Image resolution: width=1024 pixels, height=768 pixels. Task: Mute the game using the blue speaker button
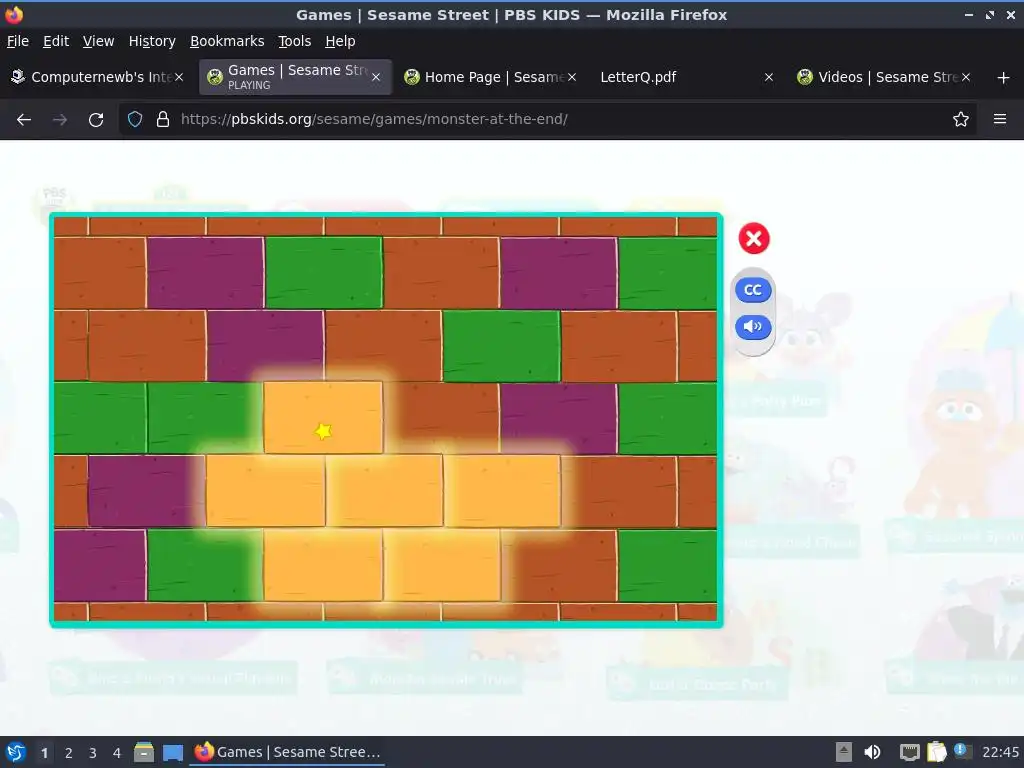[x=753, y=327]
